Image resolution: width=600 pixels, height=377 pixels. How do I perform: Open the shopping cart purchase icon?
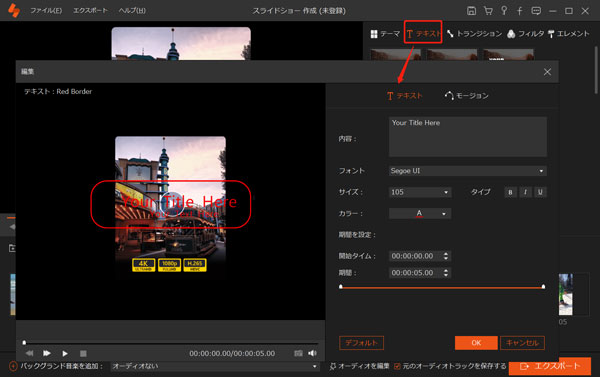click(488, 11)
